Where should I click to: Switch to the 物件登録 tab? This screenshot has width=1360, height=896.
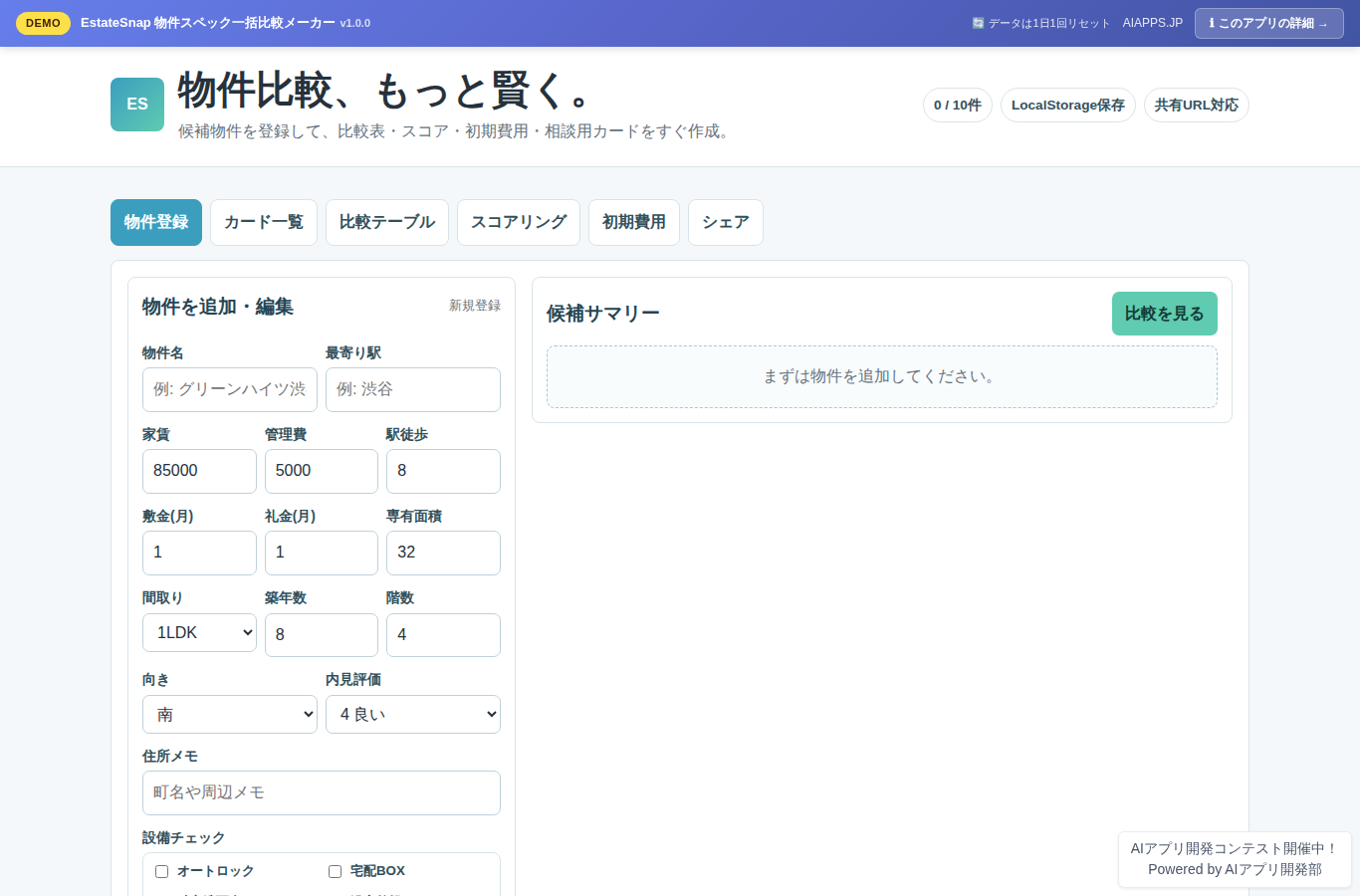156,222
